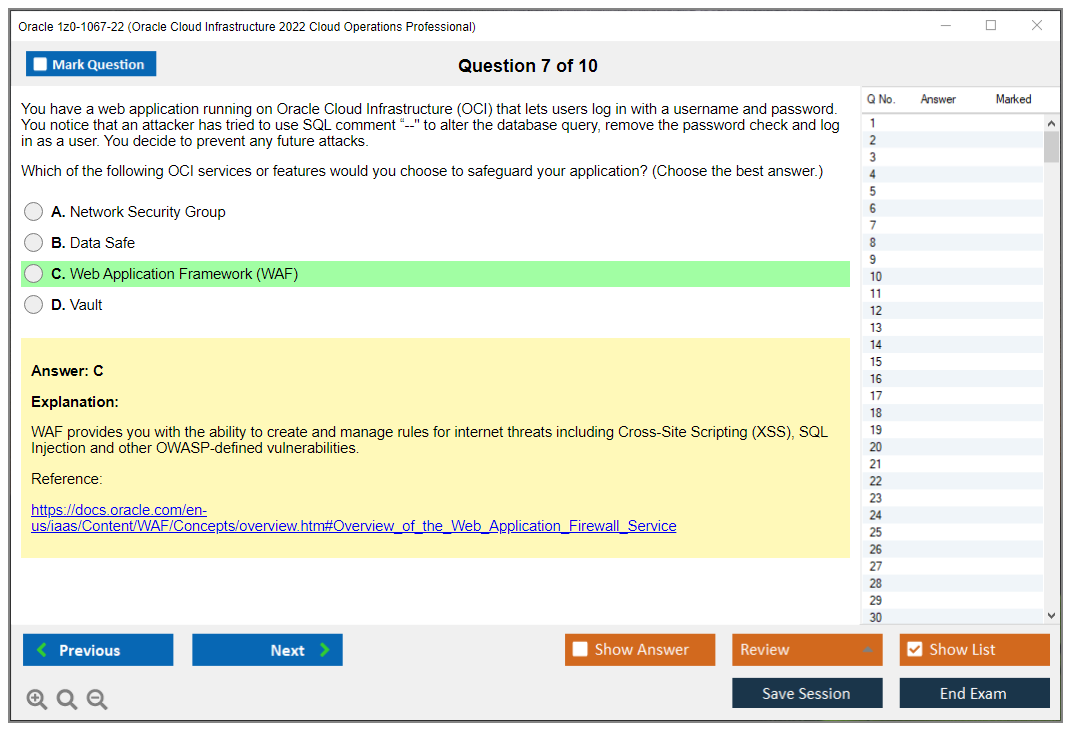Click the question list scrollbar thumb
This screenshot has height=735, width=1075.
coord(1051,145)
